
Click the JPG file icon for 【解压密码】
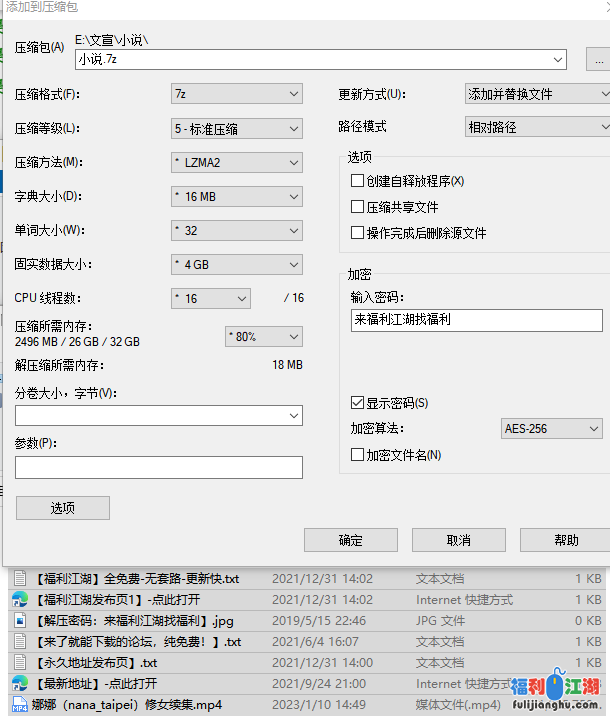[x=19, y=621]
